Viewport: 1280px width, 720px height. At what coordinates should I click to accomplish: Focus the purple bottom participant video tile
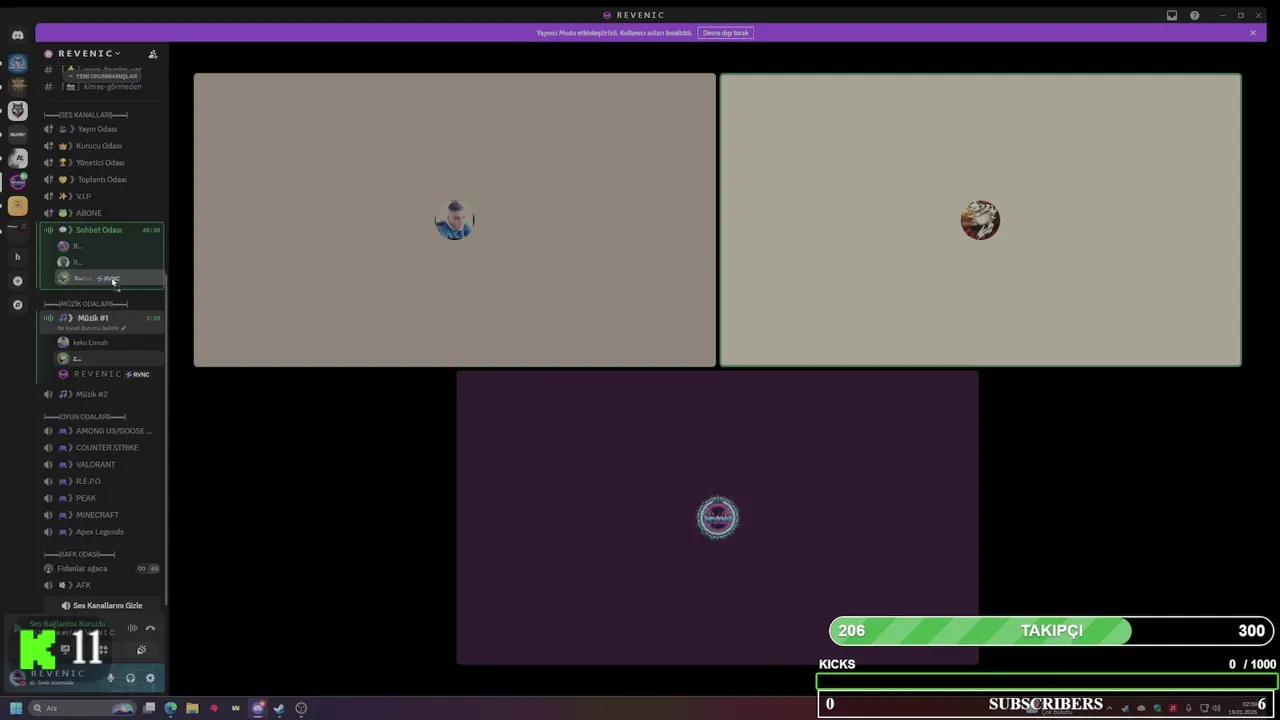pyautogui.click(x=717, y=517)
